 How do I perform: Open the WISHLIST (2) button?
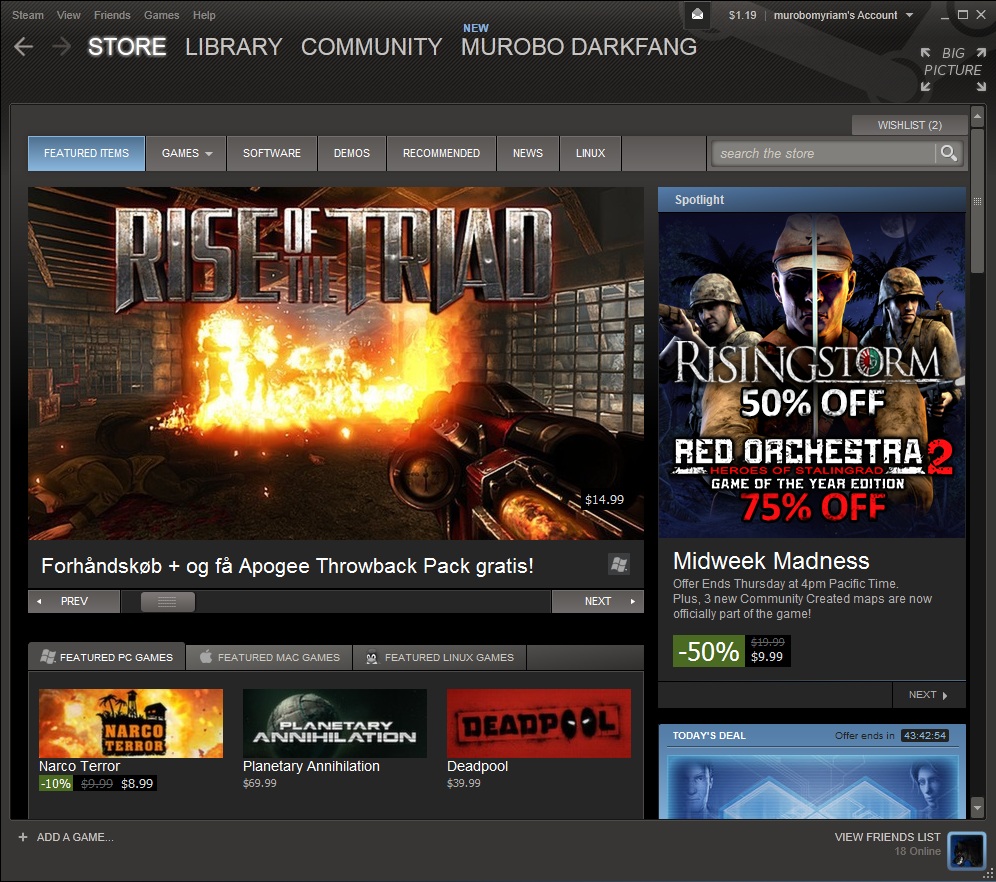(910, 125)
